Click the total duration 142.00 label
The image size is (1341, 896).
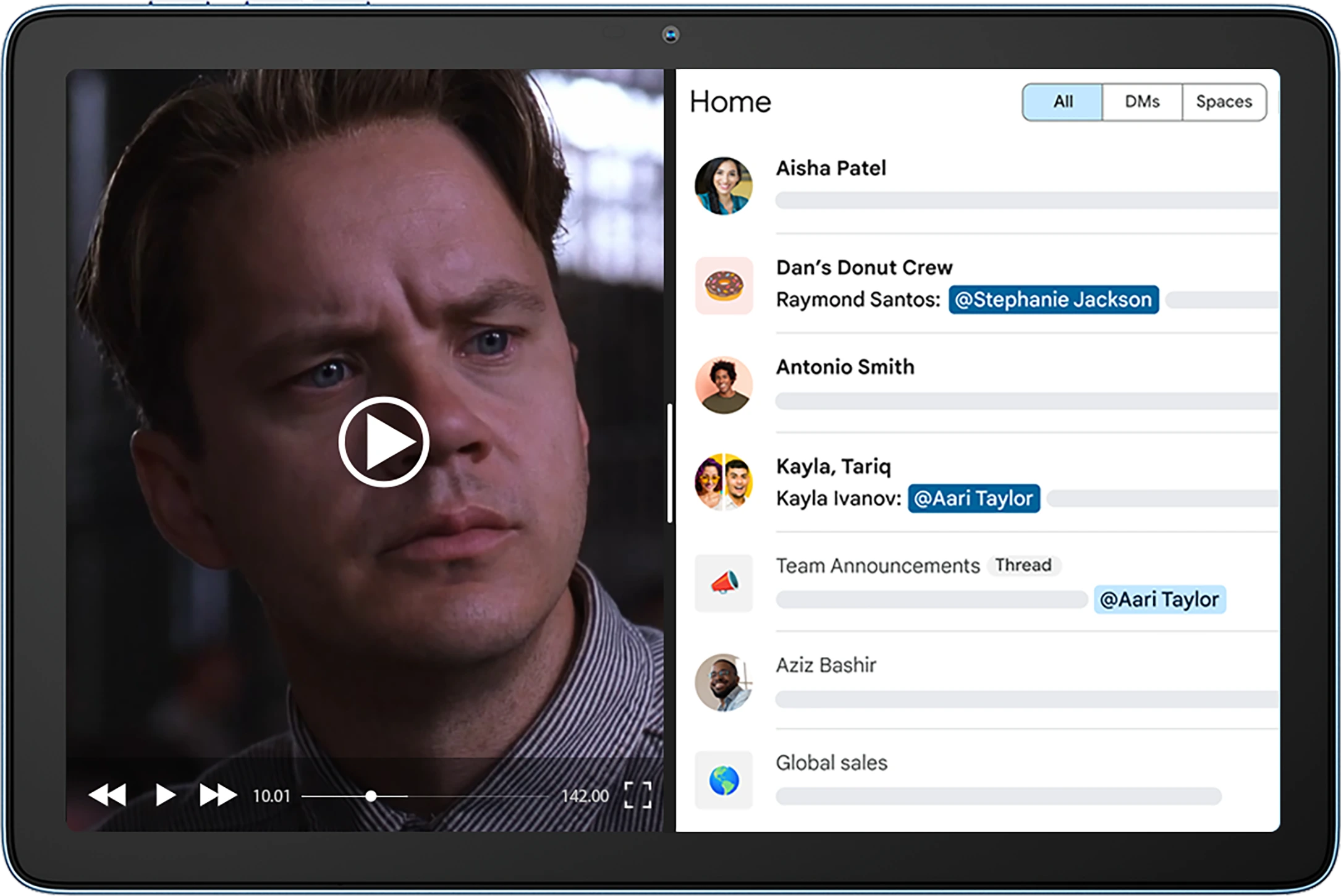pos(585,796)
